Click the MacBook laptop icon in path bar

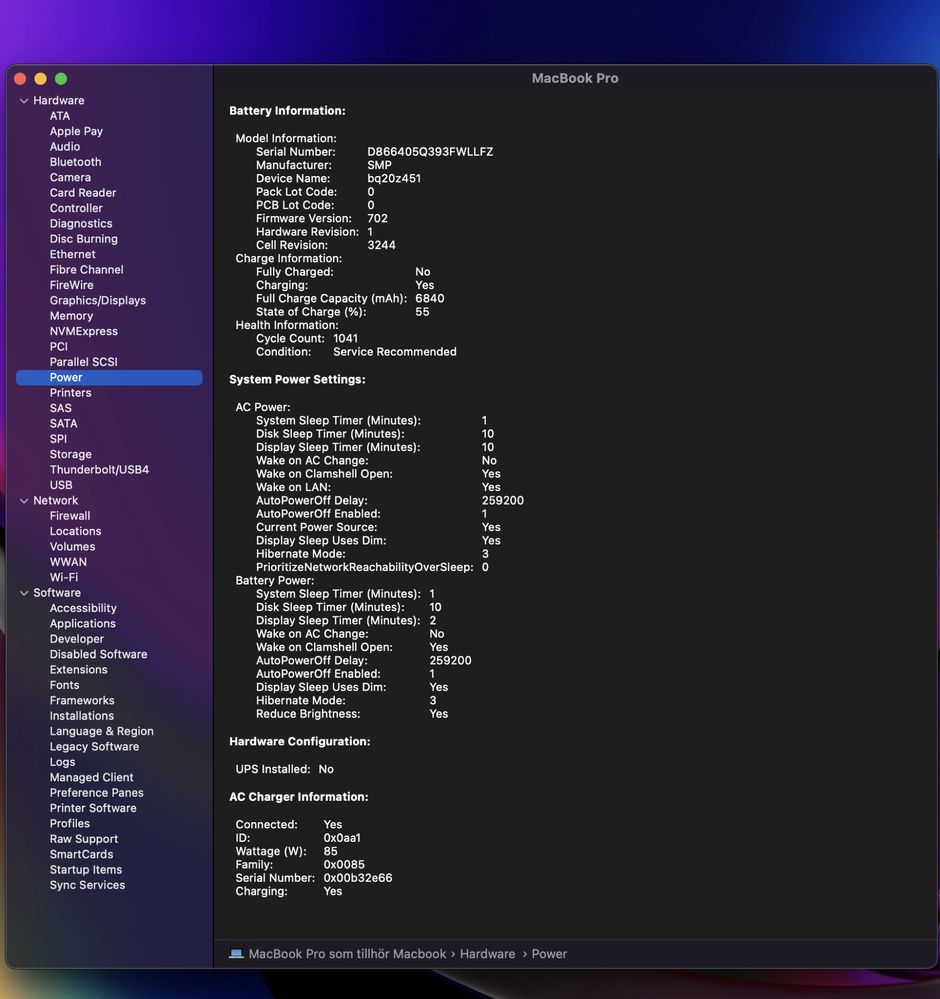236,954
